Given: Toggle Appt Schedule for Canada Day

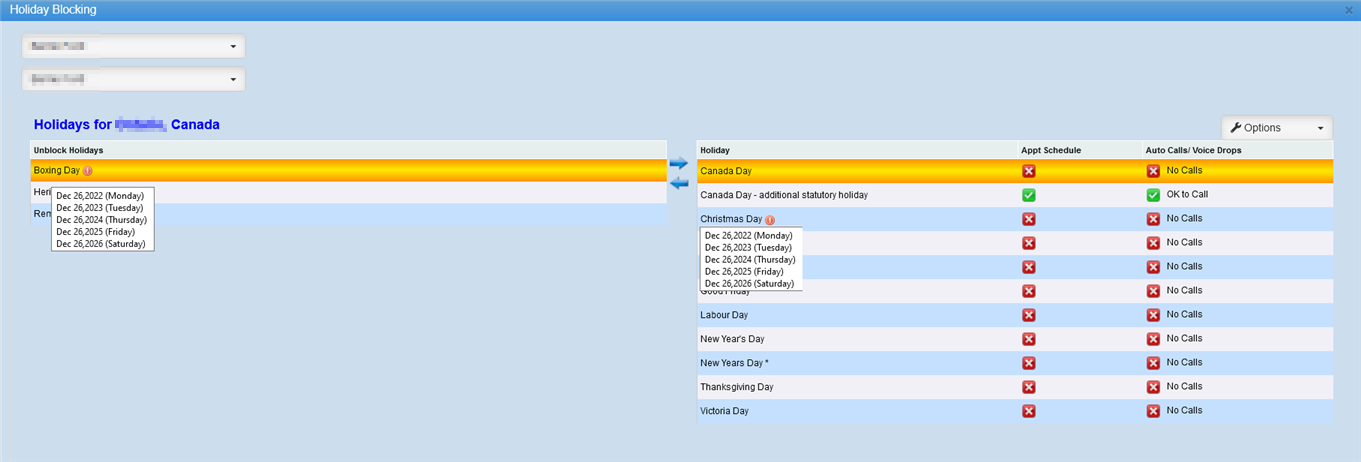Looking at the screenshot, I should click(1029, 171).
